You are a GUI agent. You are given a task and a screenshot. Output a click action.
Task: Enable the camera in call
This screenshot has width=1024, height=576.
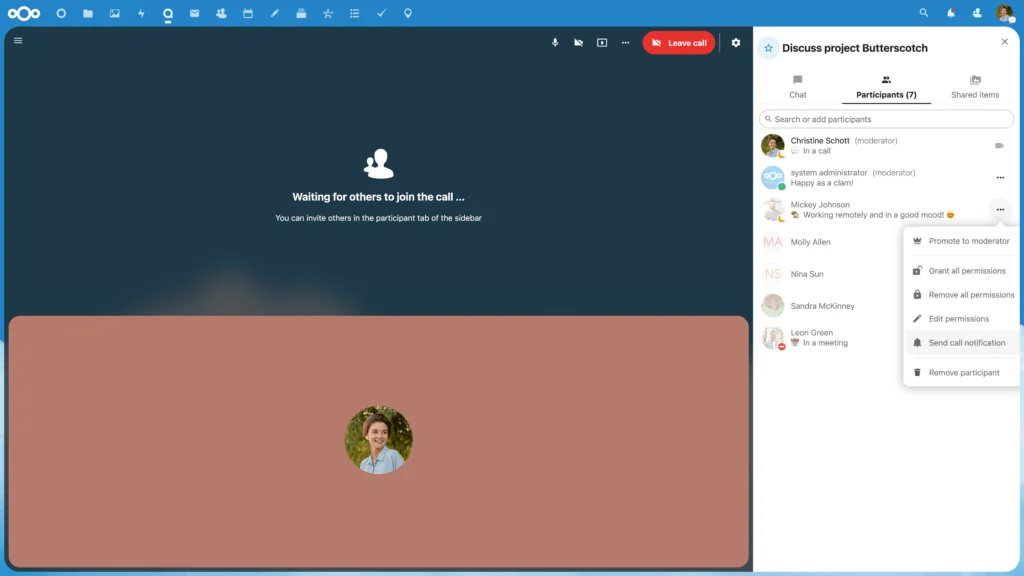[x=579, y=42]
